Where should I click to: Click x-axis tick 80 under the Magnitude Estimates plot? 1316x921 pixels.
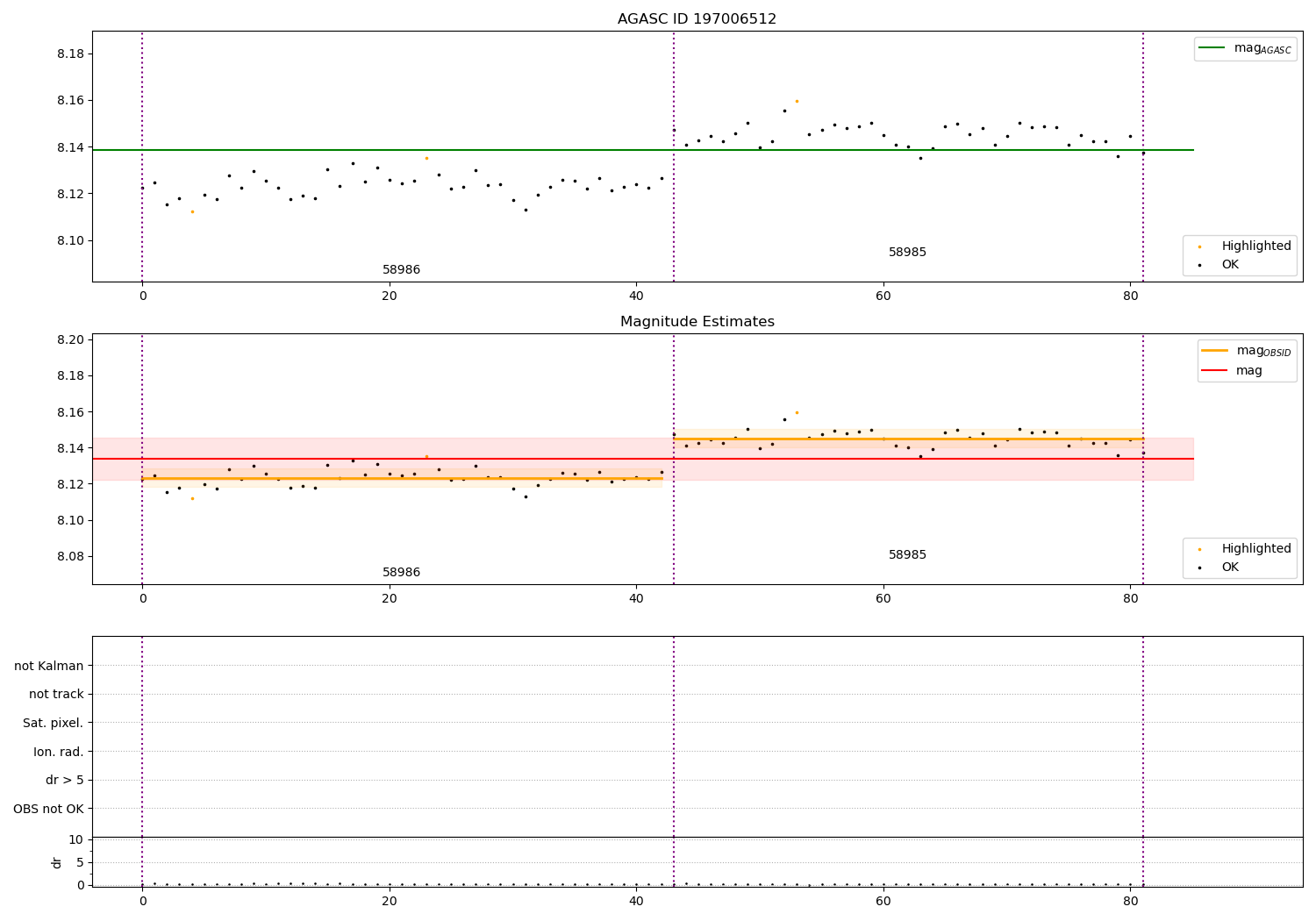[1130, 598]
